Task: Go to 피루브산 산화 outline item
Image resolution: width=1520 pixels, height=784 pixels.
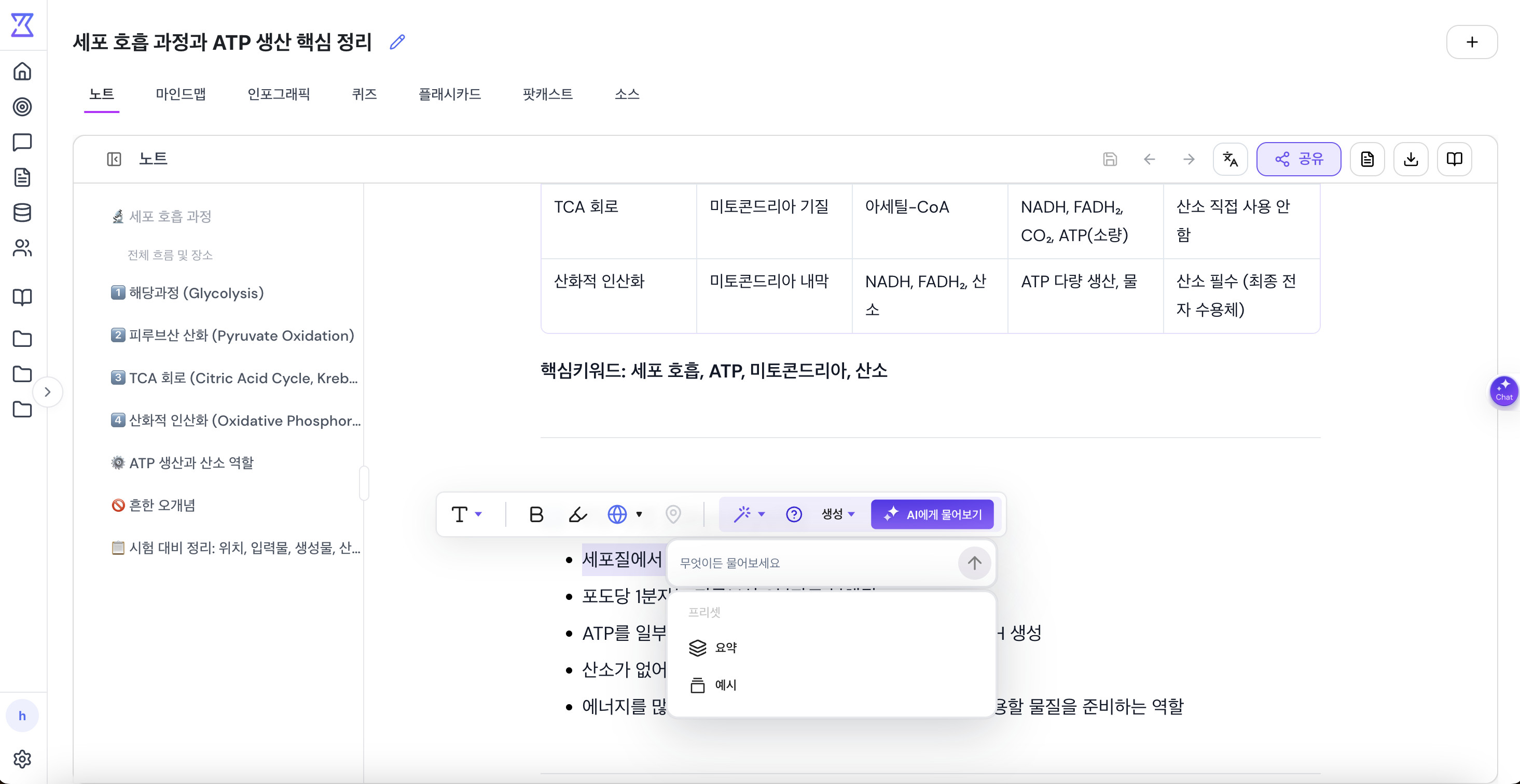Action: (232, 335)
